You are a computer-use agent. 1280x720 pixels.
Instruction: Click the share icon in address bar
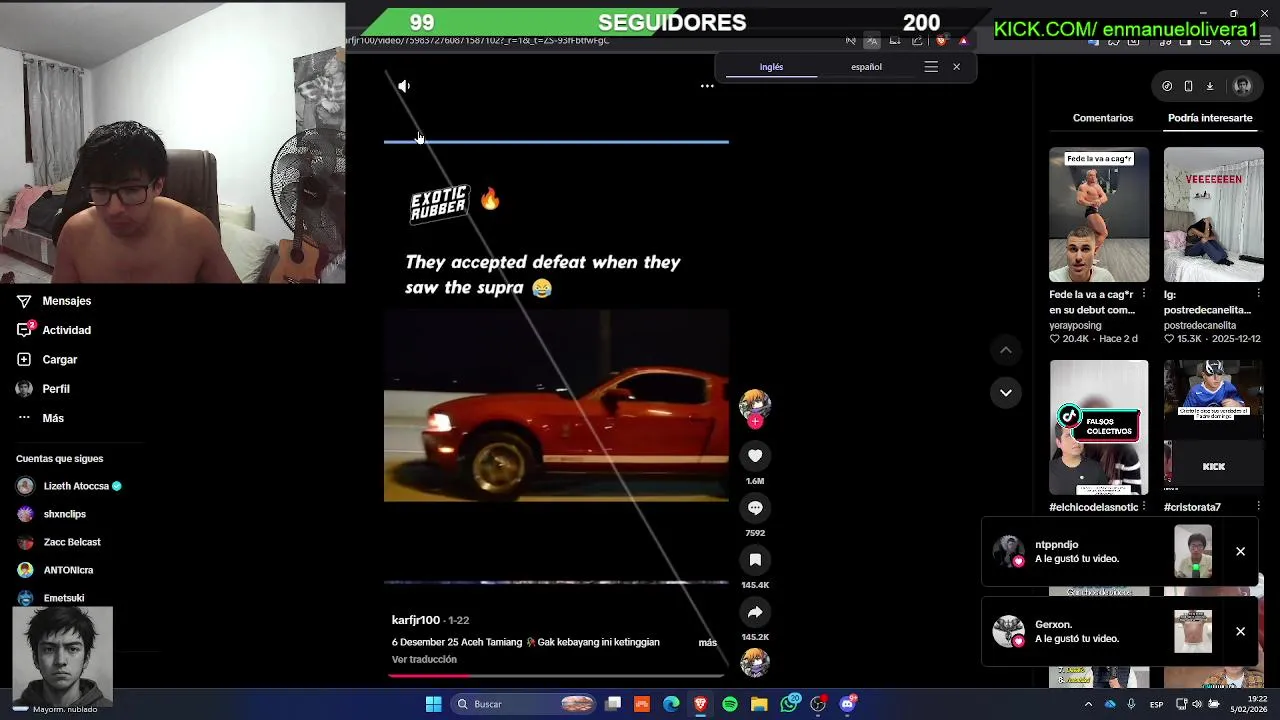tap(917, 41)
